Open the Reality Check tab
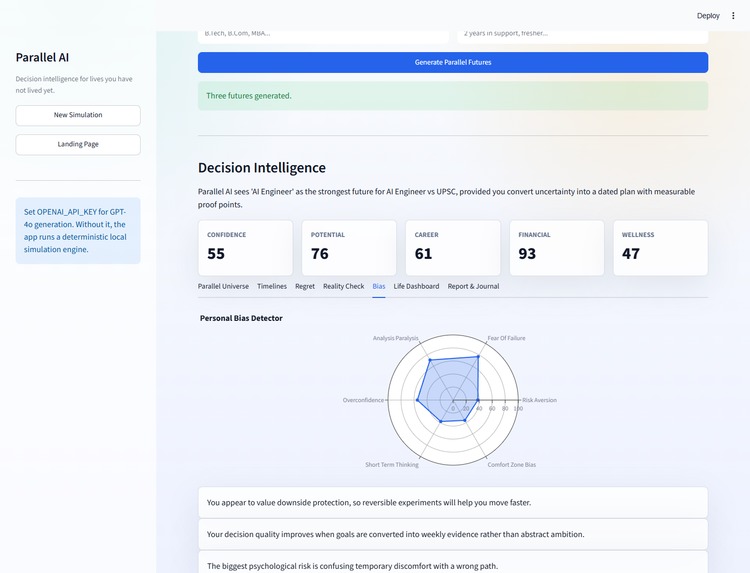 [343, 286]
